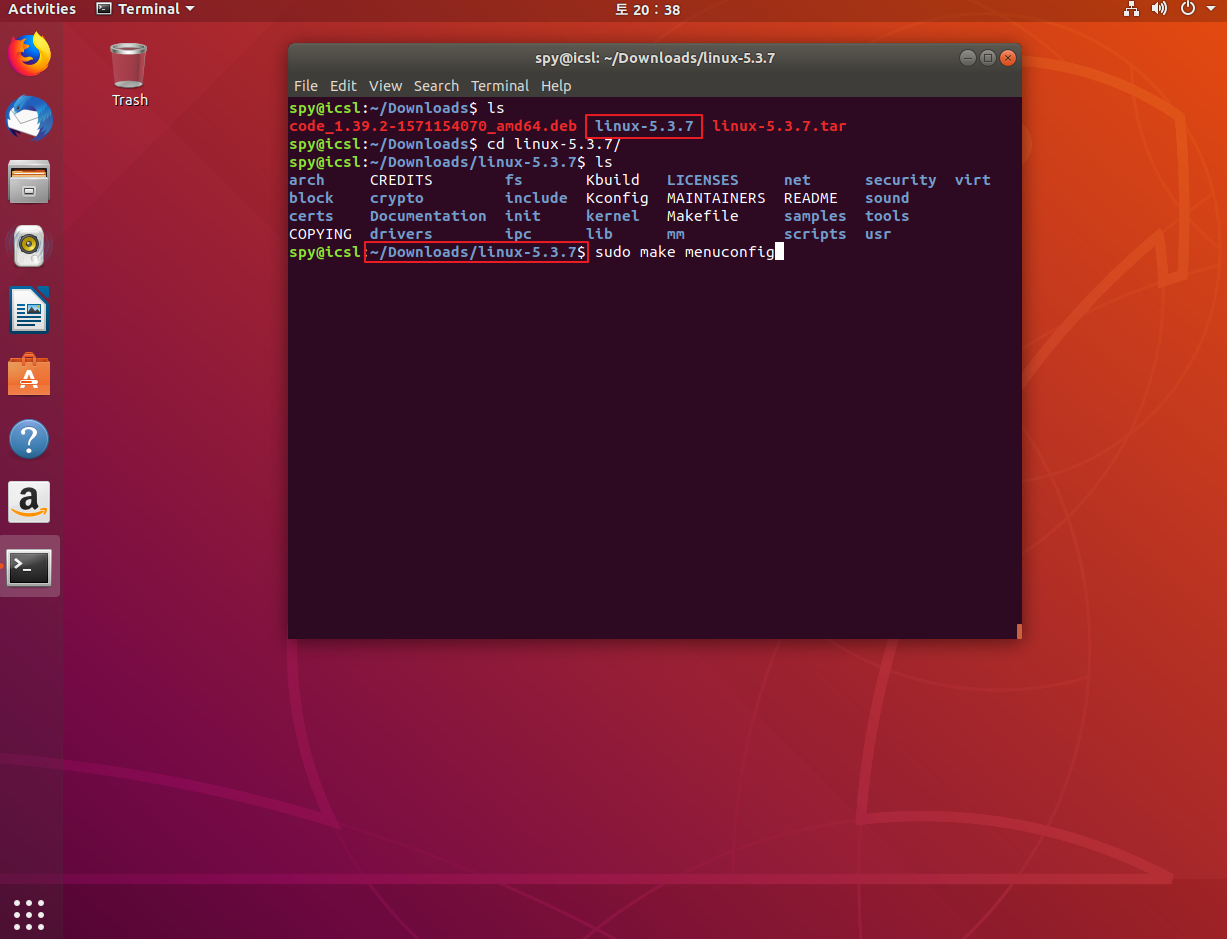The image size is (1227, 939).
Task: Click the network status icon
Action: pyautogui.click(x=1132, y=9)
